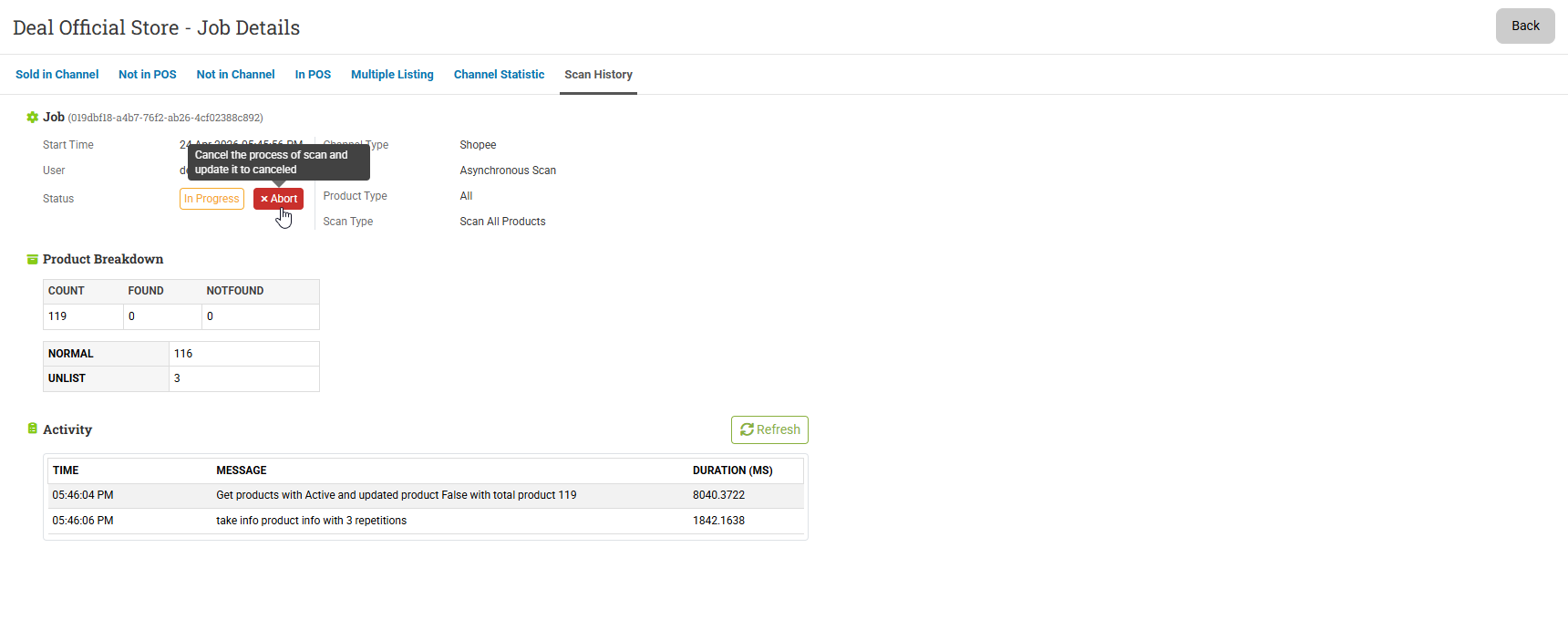The height and width of the screenshot is (641, 1568).
Task: Refresh the Activity log
Action: [769, 429]
